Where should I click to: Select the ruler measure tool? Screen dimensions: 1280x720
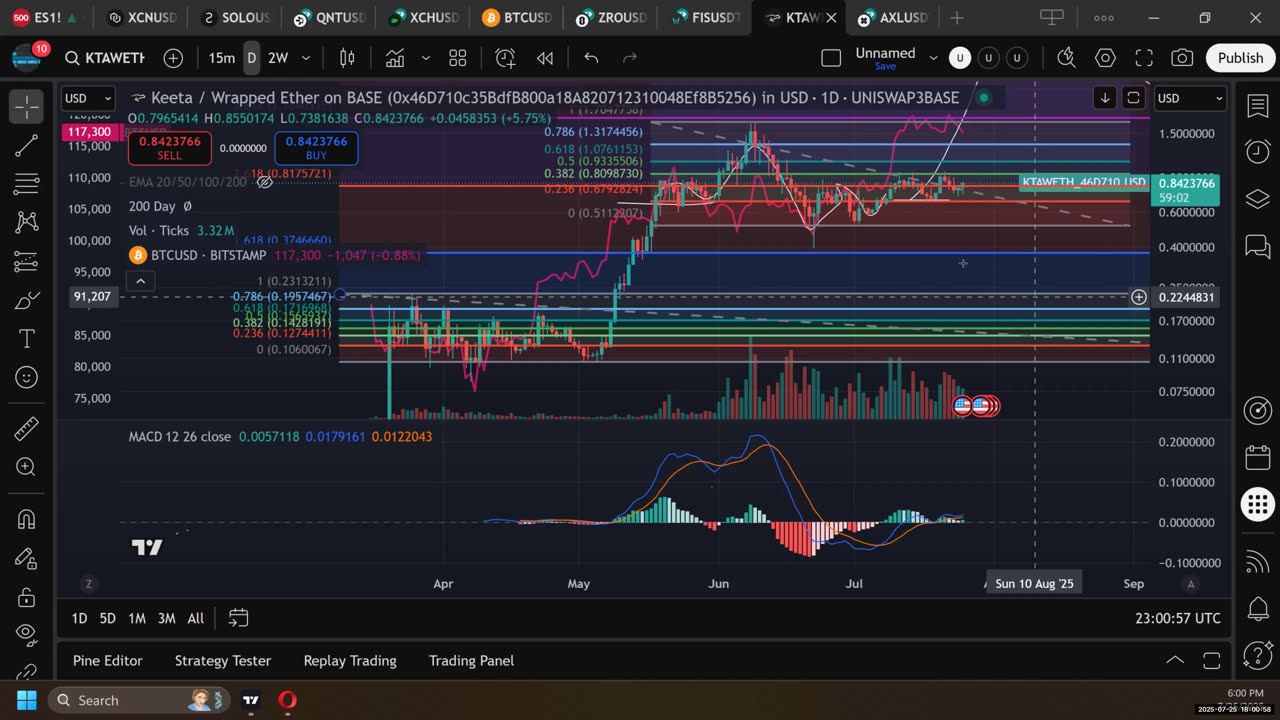coord(27,428)
